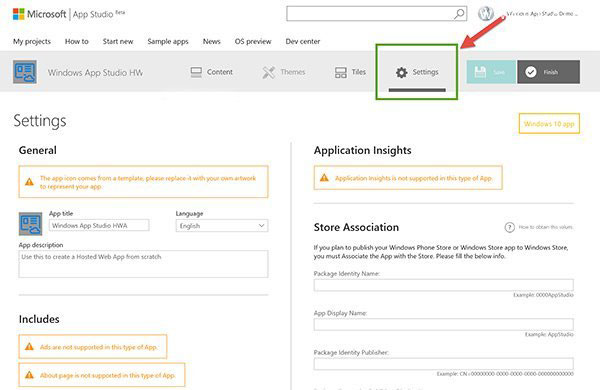Image resolution: width=600 pixels, height=390 pixels.
Task: Click the Package Identity Publisher field
Action: click(443, 364)
